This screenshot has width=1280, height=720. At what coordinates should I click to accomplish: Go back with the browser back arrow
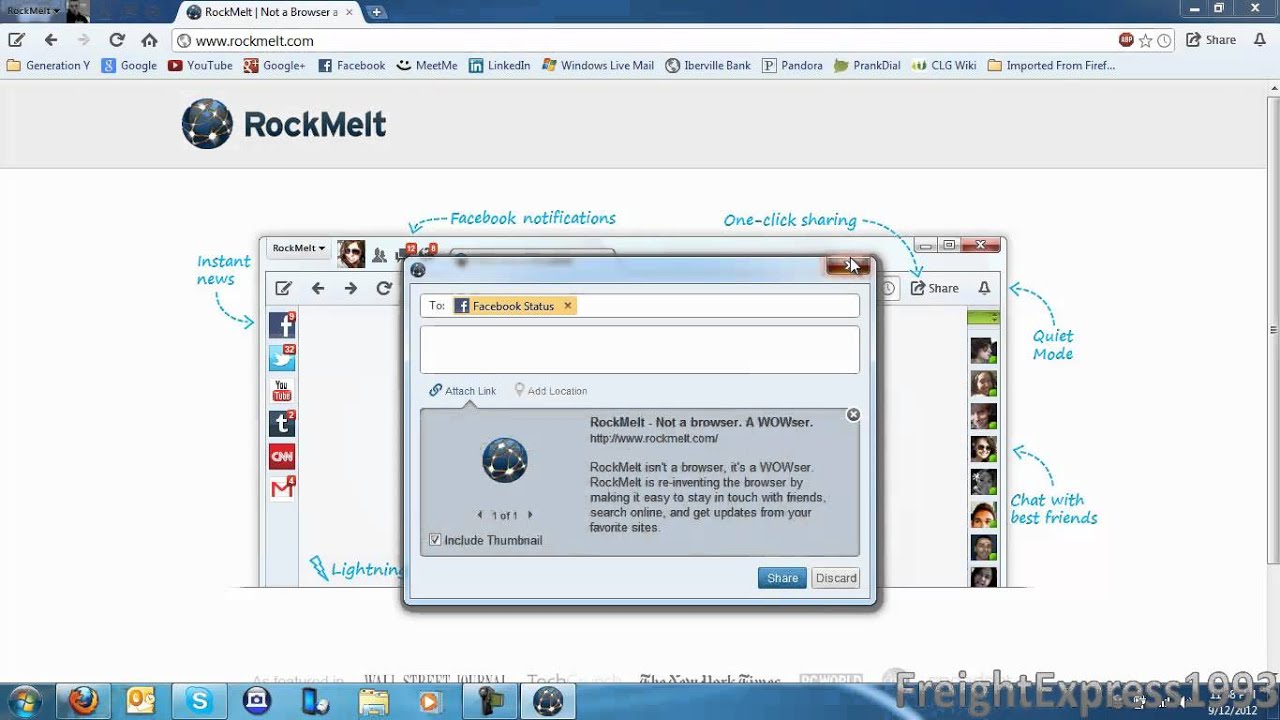[51, 40]
